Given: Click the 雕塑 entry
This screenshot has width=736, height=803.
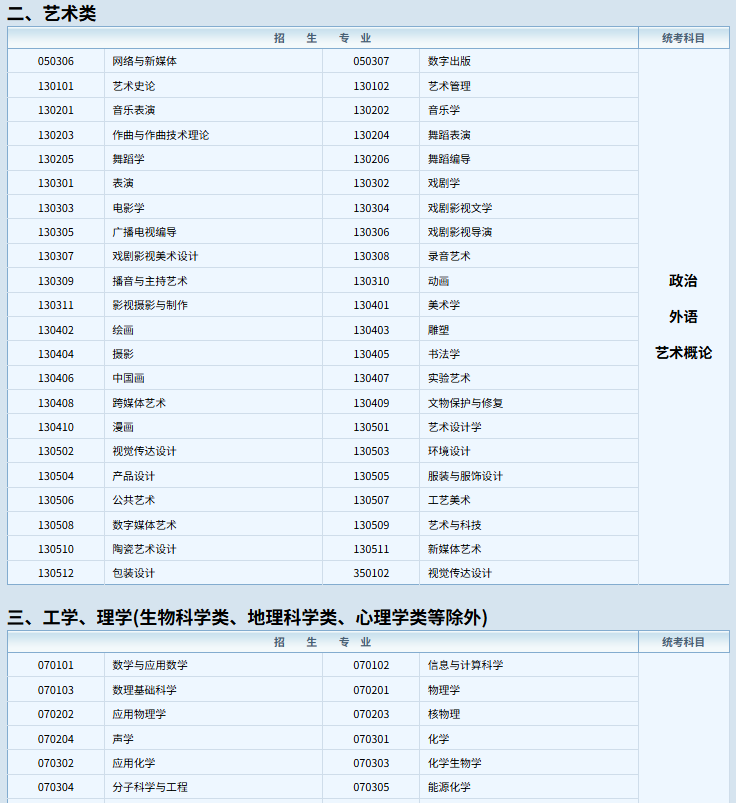Looking at the screenshot, I should point(438,330).
